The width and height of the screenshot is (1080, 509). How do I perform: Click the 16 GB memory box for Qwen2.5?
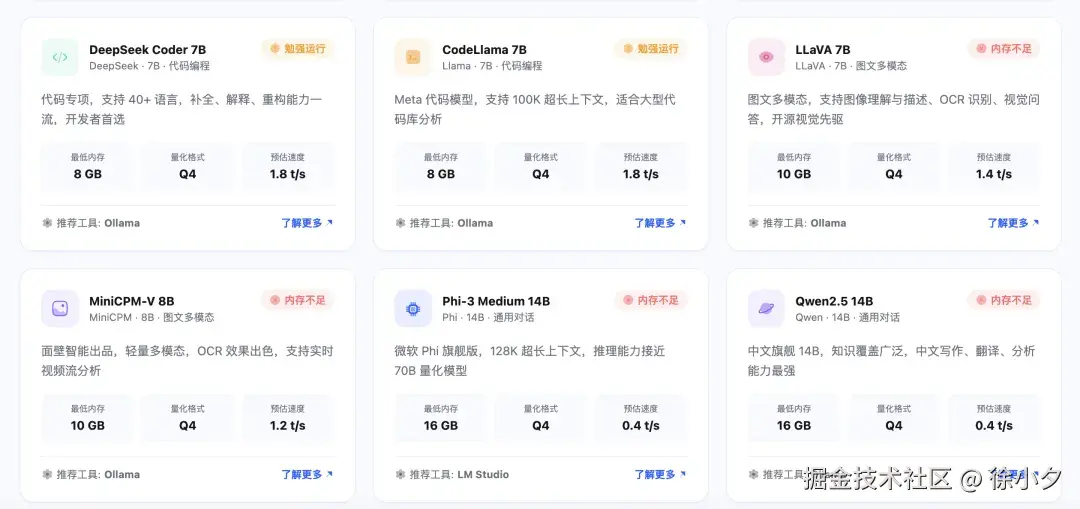794,418
